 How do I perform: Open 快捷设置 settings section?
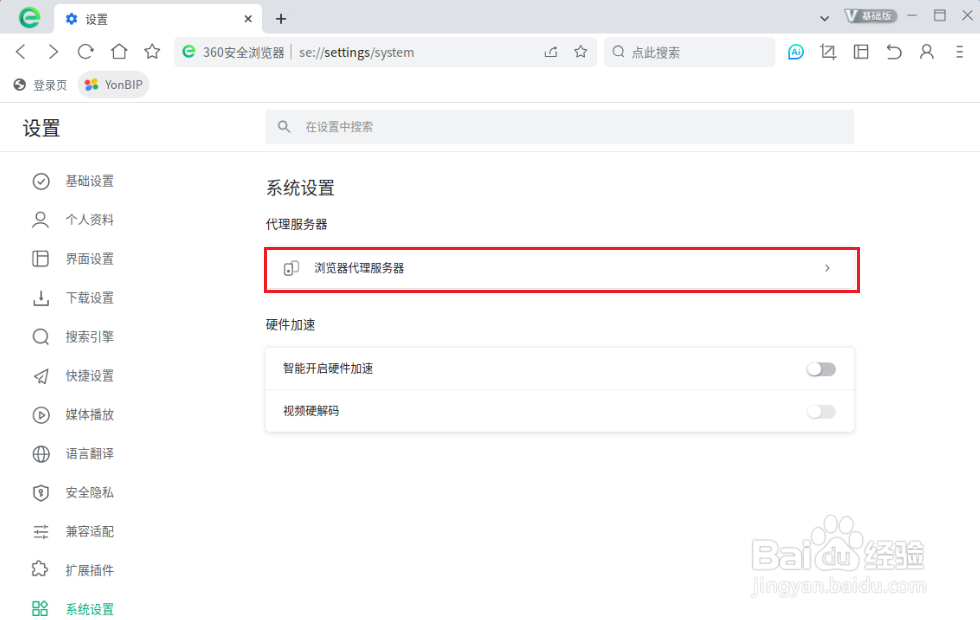[73, 376]
